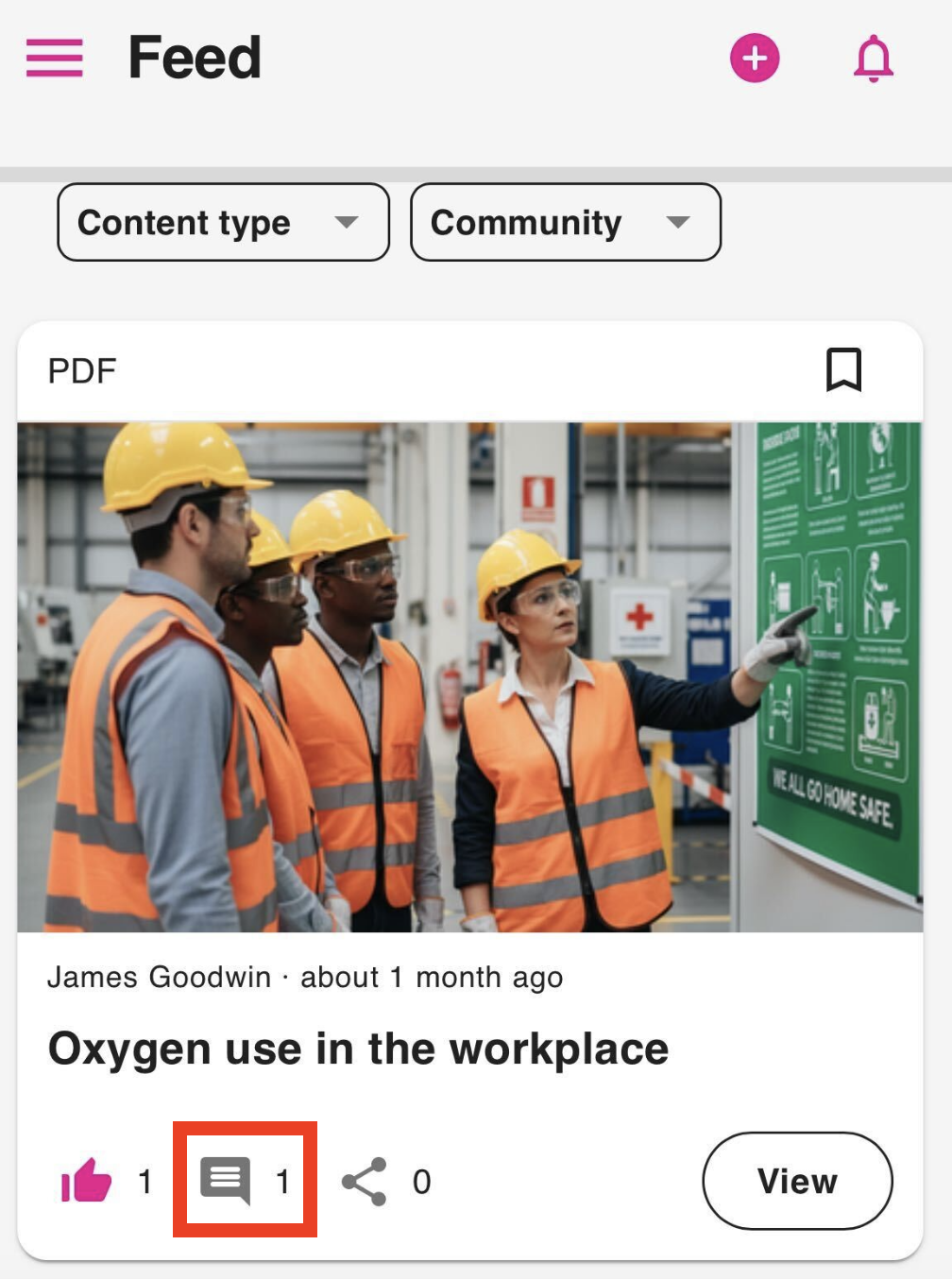Create a new post with the plus icon

(754, 58)
